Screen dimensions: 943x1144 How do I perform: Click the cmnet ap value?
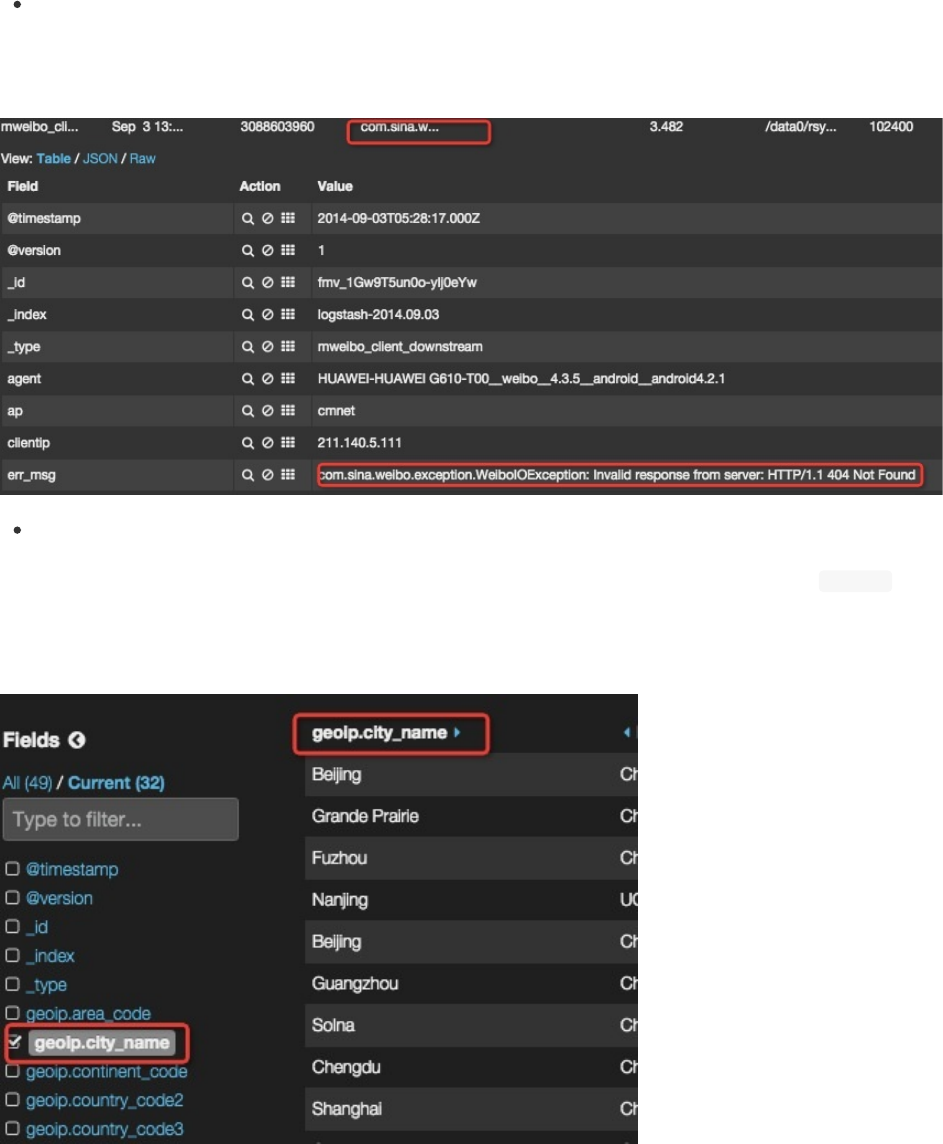point(336,411)
